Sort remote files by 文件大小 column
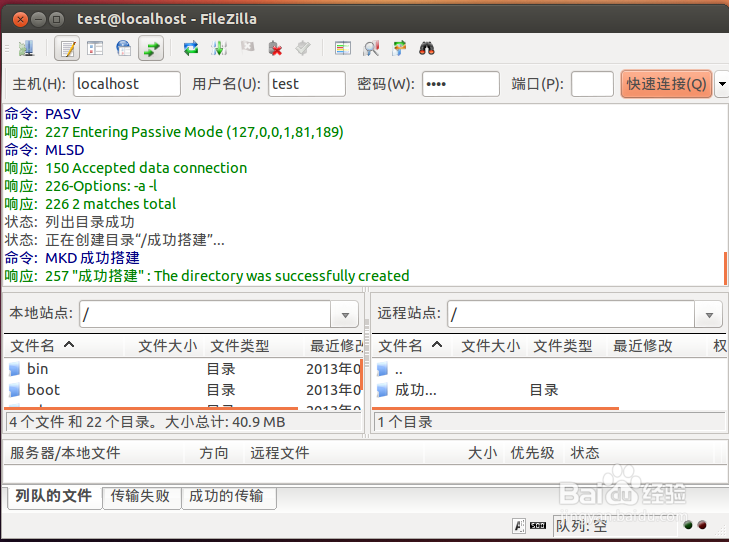This screenshot has width=729, height=542. (x=490, y=346)
